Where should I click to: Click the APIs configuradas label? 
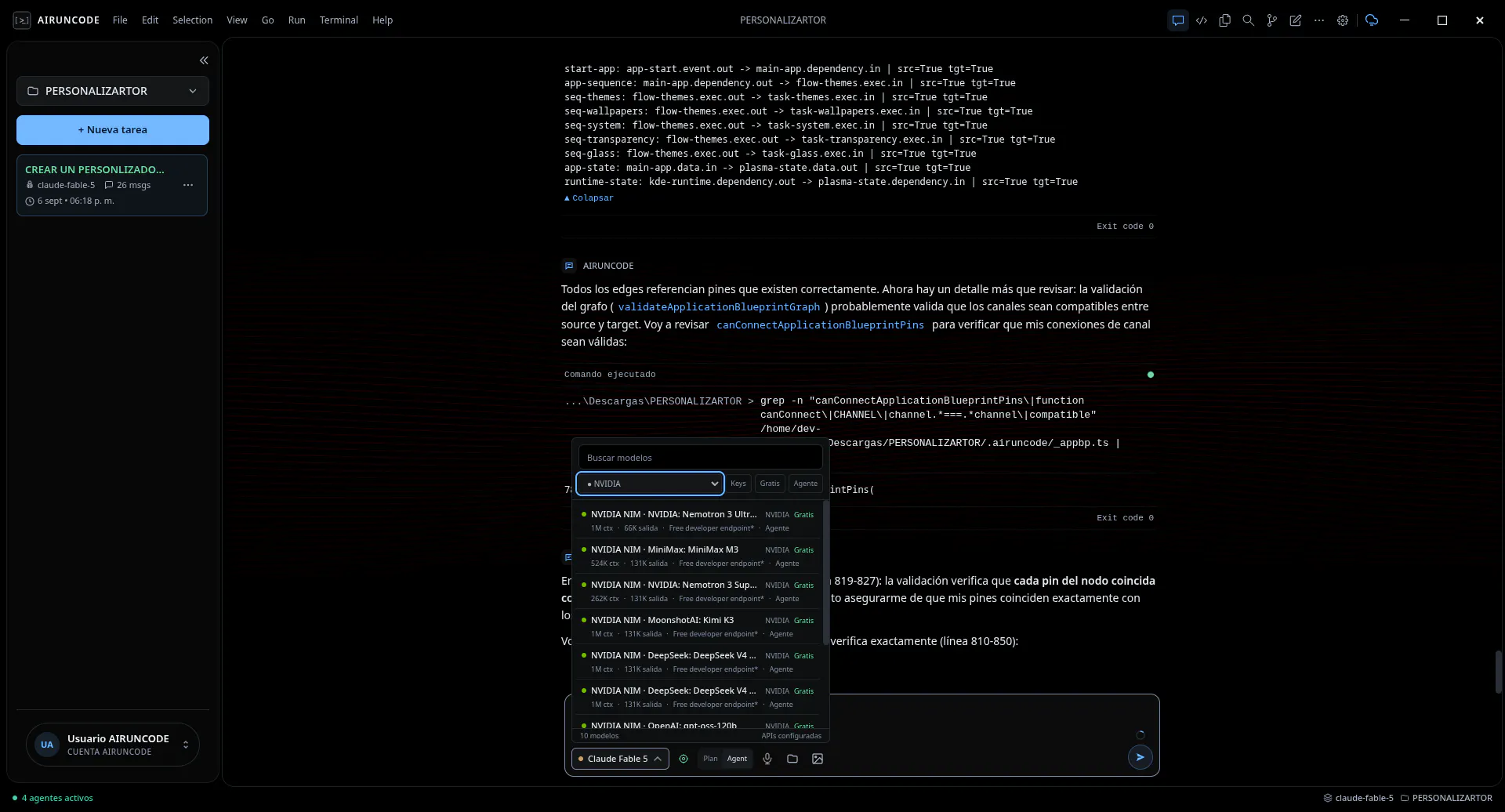pyautogui.click(x=791, y=736)
